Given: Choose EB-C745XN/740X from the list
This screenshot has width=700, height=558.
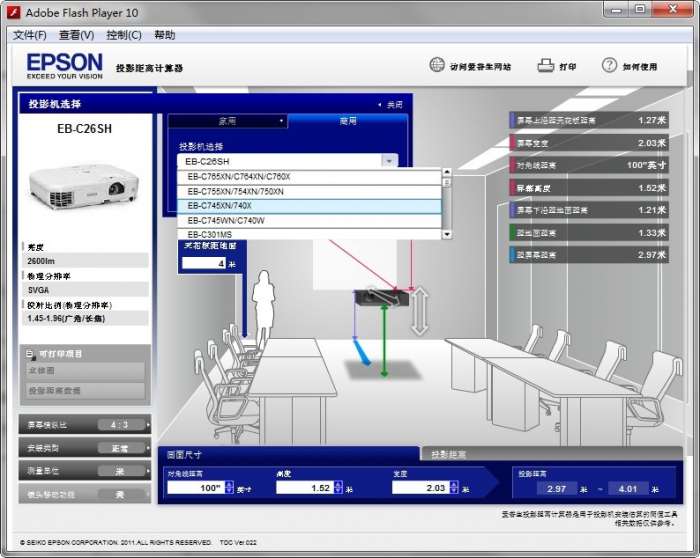Looking at the screenshot, I should point(309,206).
